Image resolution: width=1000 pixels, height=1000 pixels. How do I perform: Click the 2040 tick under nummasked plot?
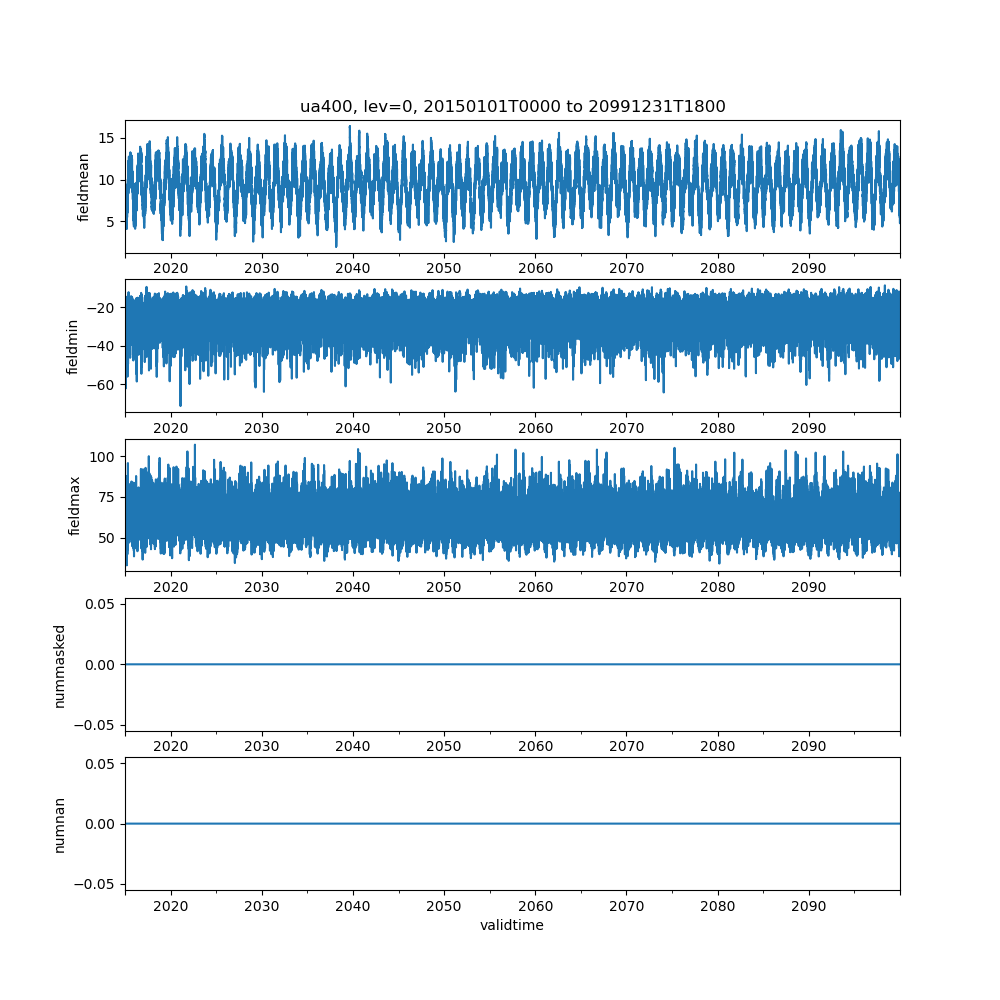click(353, 747)
